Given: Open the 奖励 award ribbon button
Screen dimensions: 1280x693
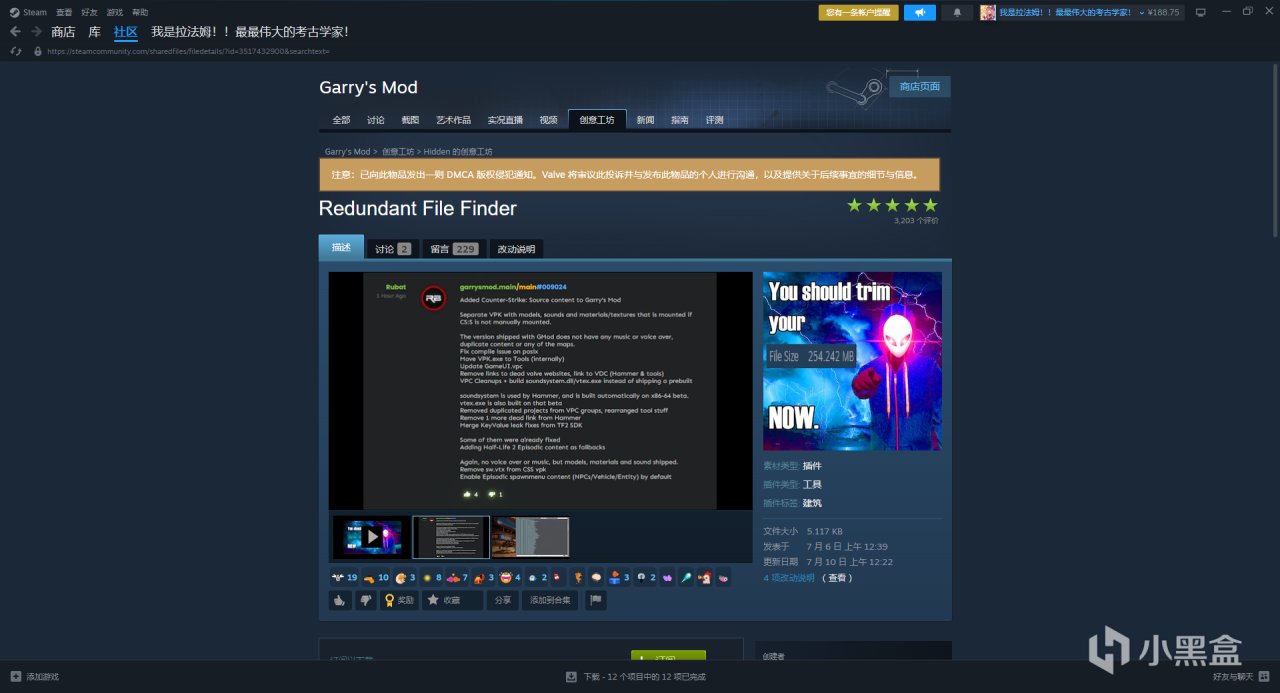Looking at the screenshot, I should click(x=400, y=600).
